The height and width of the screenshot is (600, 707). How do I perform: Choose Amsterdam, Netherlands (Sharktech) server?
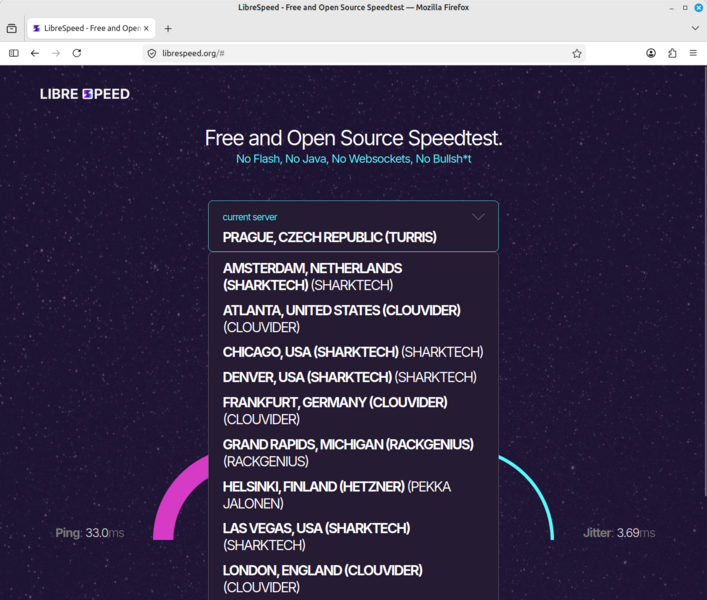pos(354,277)
